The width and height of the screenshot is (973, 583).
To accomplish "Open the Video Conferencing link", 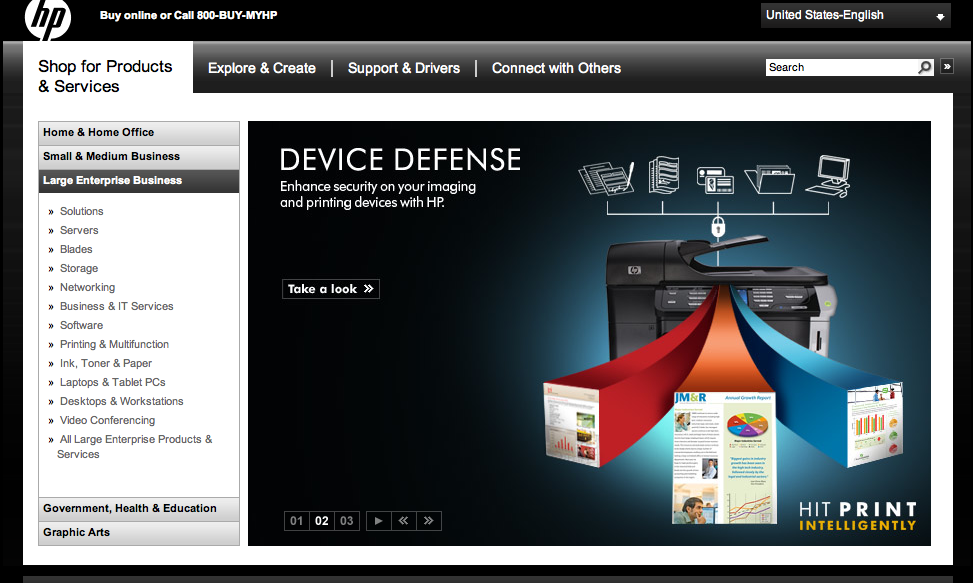I will click(x=107, y=421).
